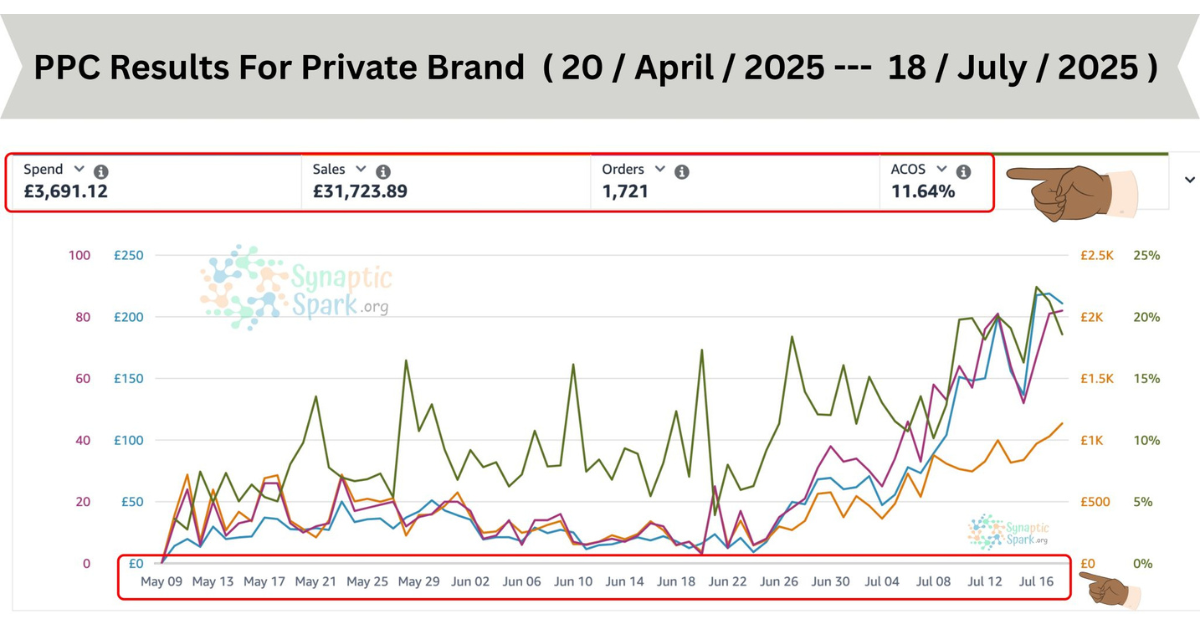Click the pointing hand near £0 axis label
The width and height of the screenshot is (1200, 628).
coord(1112,591)
